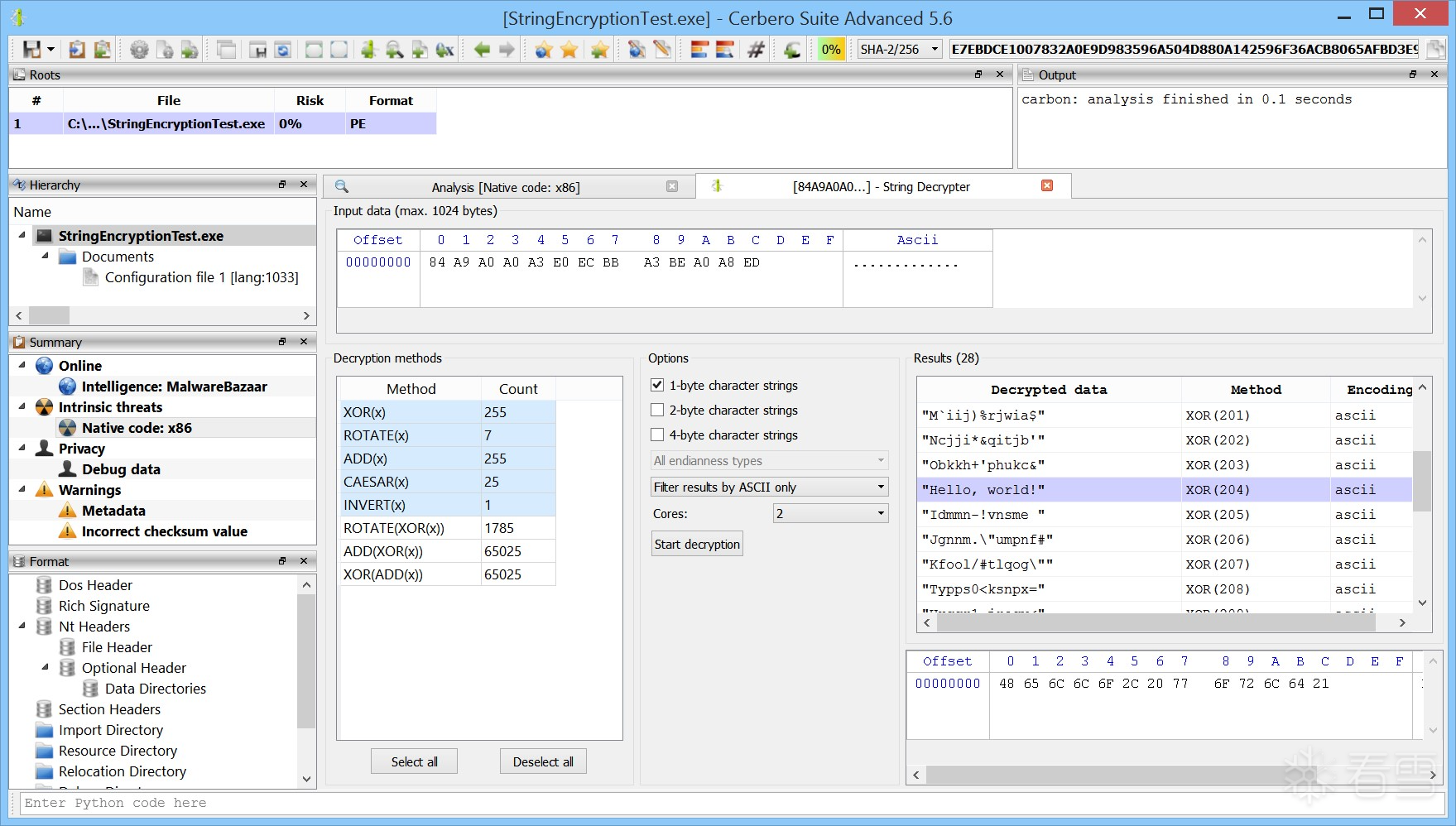Close the String Decrypter tab with its red X
The width and height of the screenshot is (1456, 826).
pos(1047,186)
